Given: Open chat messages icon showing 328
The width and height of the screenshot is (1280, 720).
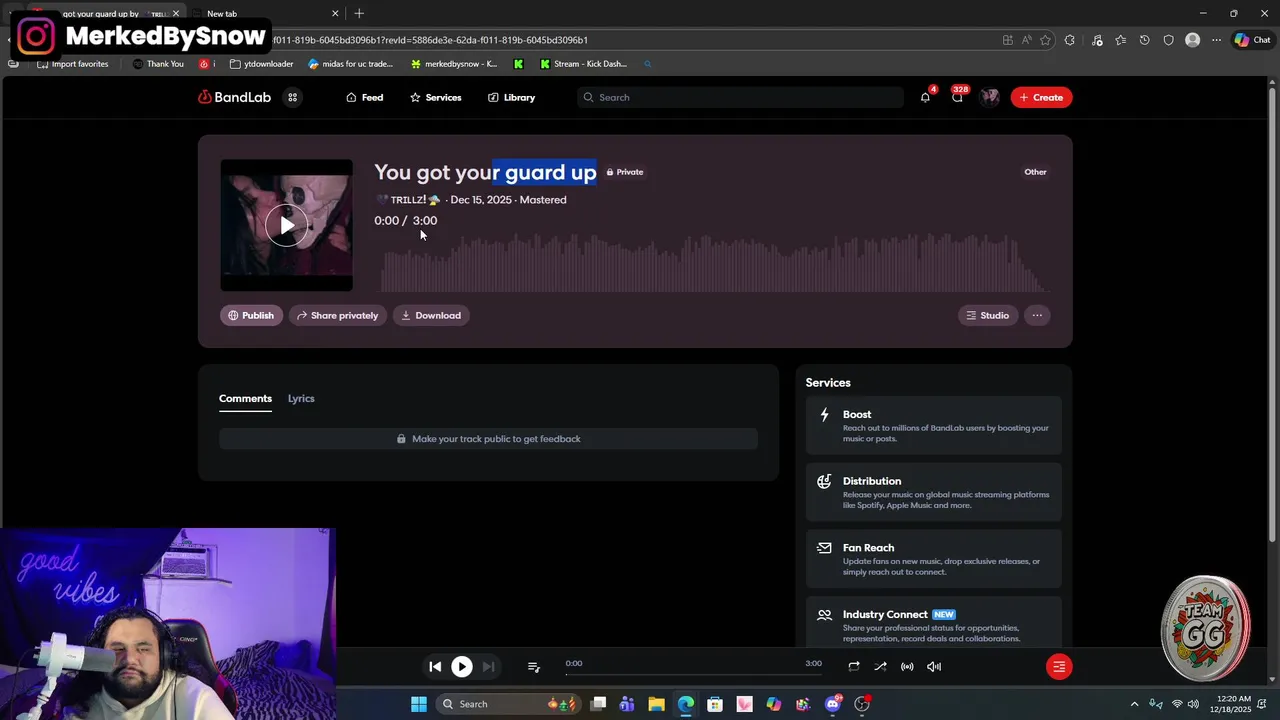Looking at the screenshot, I should point(957,97).
